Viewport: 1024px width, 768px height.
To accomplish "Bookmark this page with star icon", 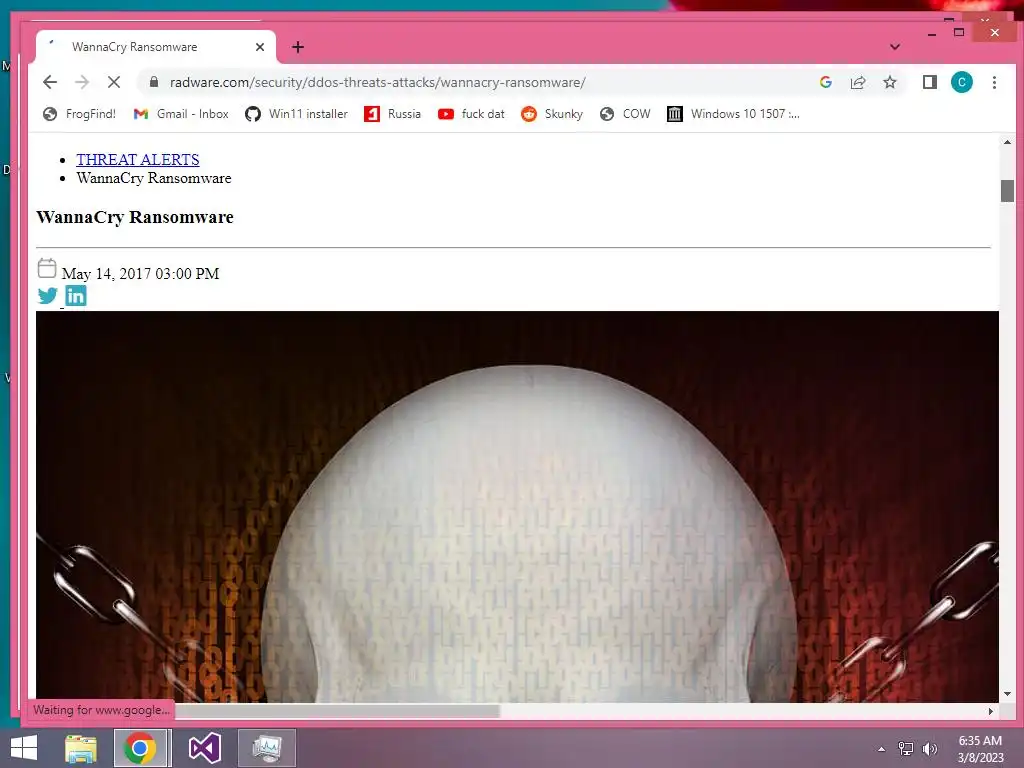I will click(889, 82).
